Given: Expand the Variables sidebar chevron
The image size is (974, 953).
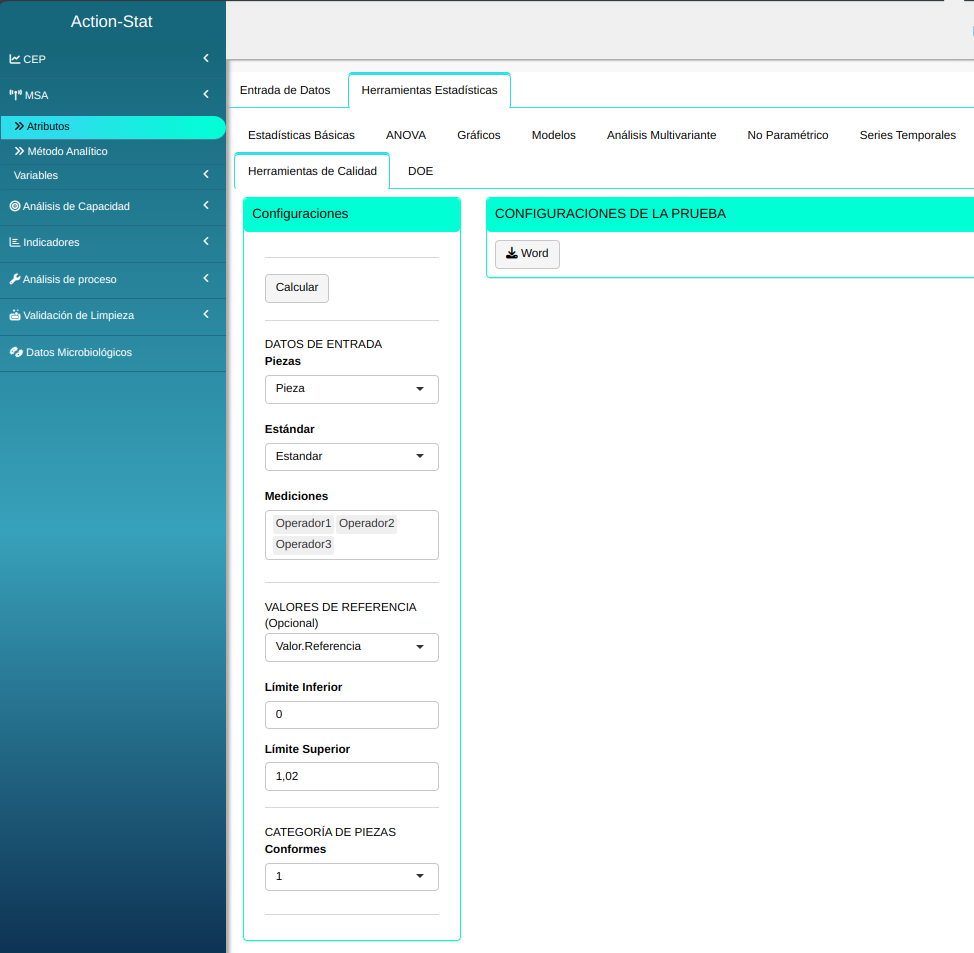Looking at the screenshot, I should click(x=205, y=175).
